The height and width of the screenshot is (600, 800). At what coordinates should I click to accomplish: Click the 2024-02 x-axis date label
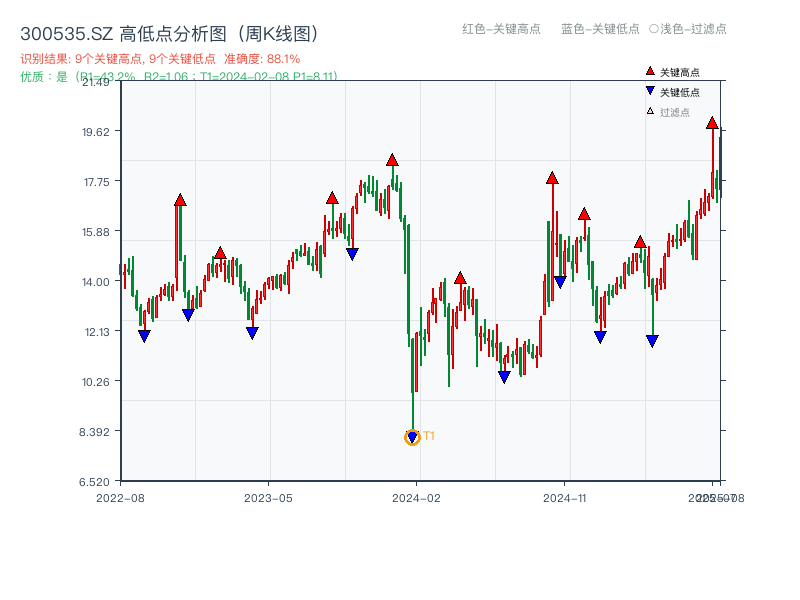tap(418, 497)
